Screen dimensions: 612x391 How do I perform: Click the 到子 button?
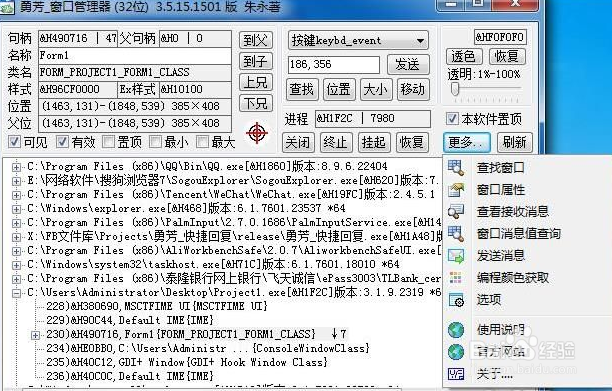[256, 61]
